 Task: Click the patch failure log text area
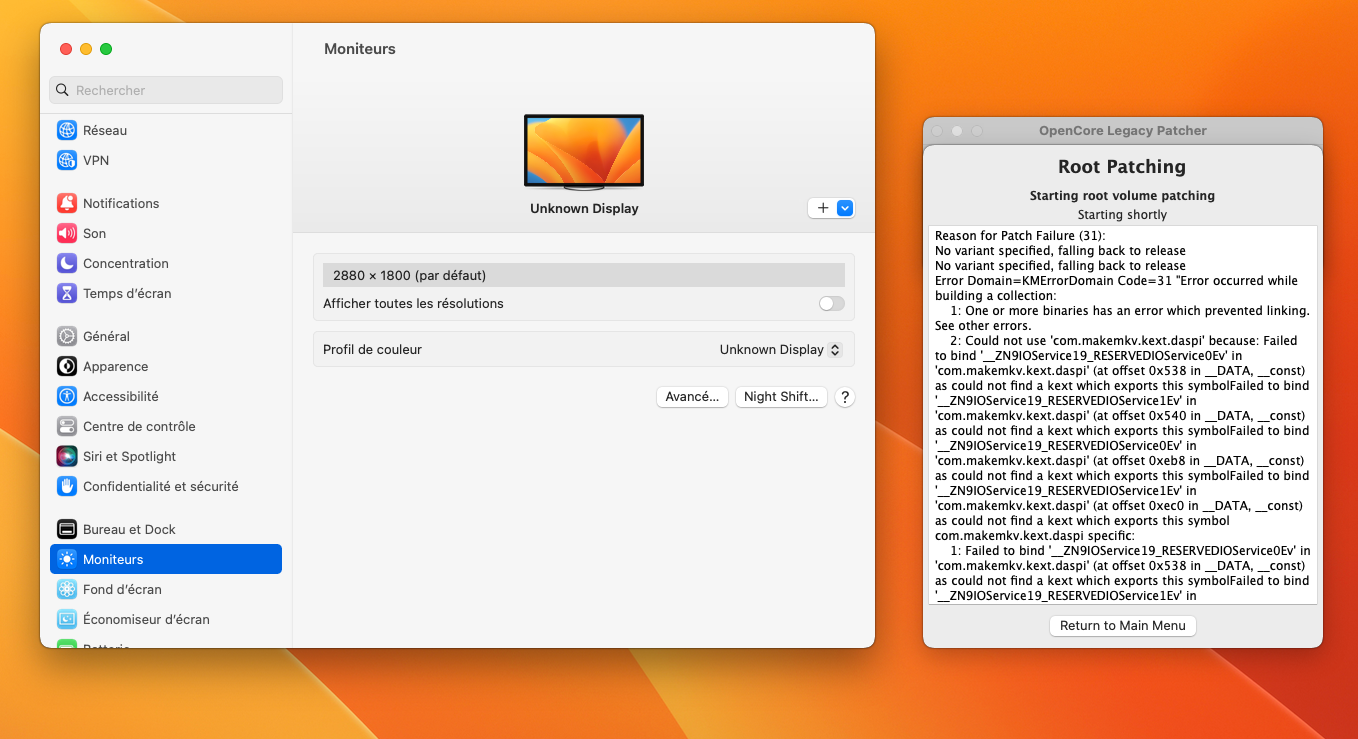pos(1123,415)
